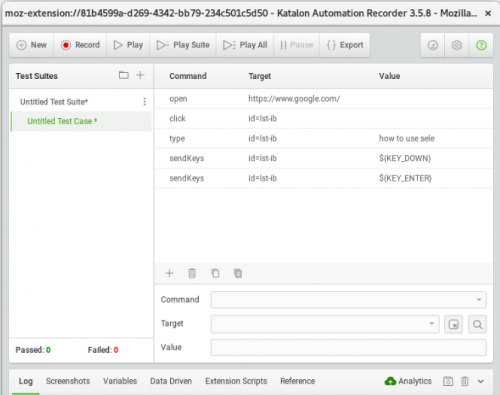Select the type command row

(323, 138)
